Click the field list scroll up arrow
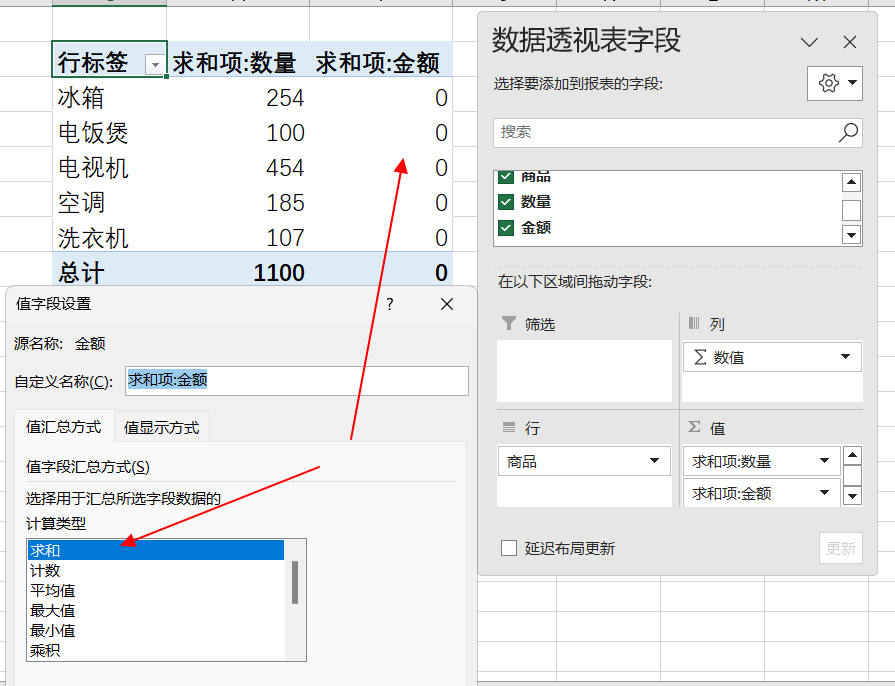Screen dimensions: 895x686 pyautogui.click(x=852, y=182)
